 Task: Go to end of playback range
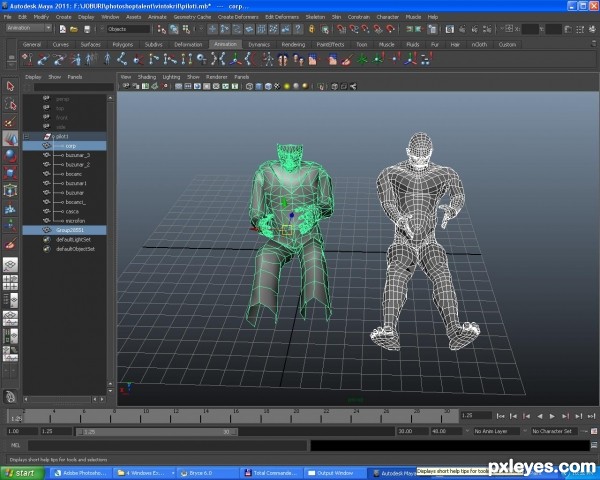(x=591, y=416)
